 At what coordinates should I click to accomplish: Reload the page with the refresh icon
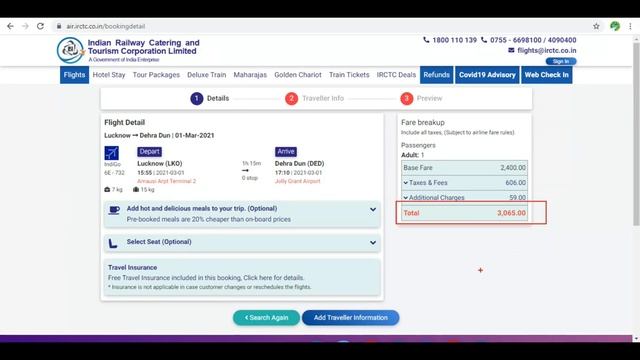pos(40,26)
